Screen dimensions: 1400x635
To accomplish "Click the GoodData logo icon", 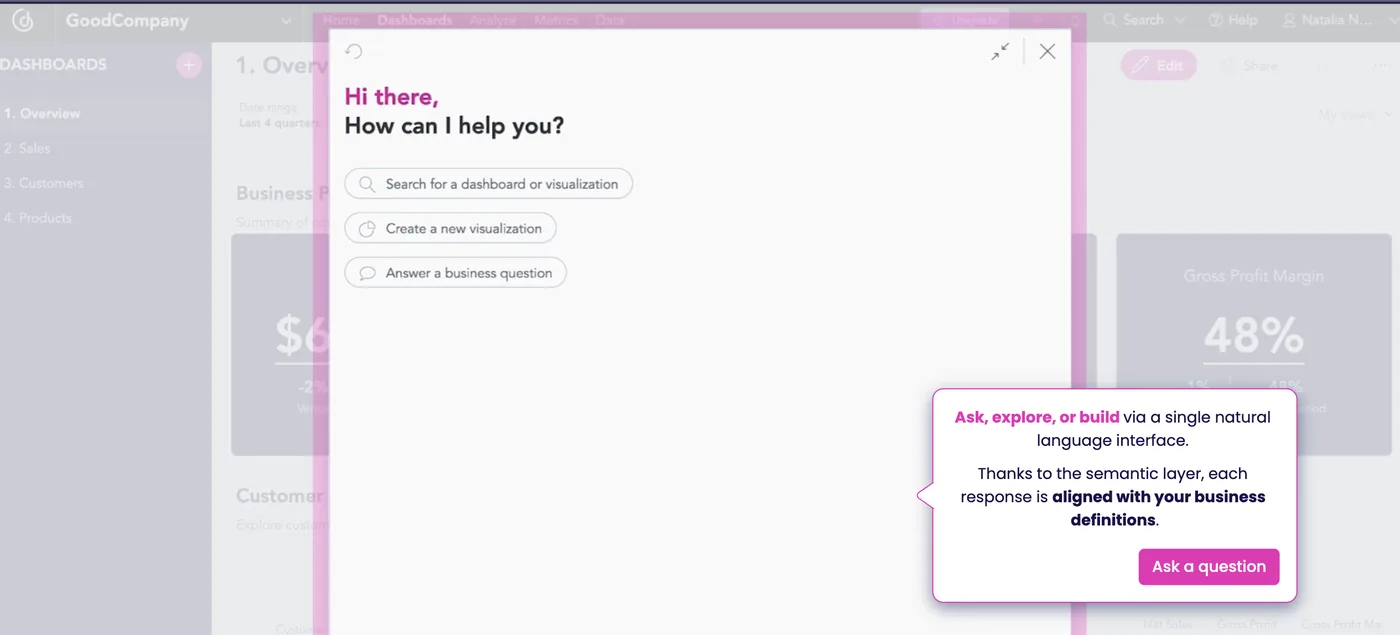I will [23, 21].
